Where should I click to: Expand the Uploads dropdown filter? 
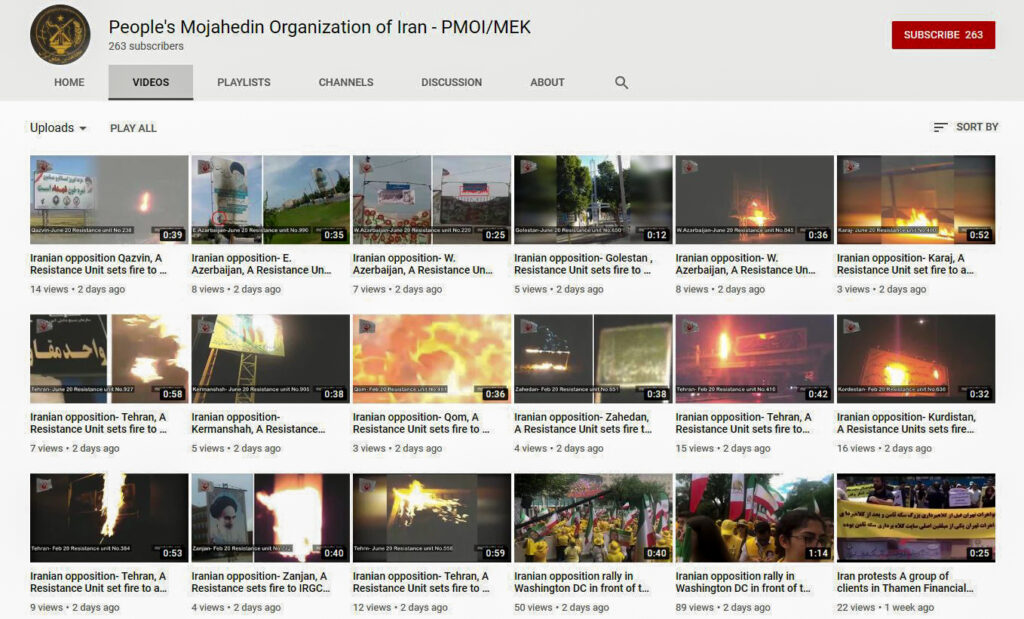click(58, 128)
